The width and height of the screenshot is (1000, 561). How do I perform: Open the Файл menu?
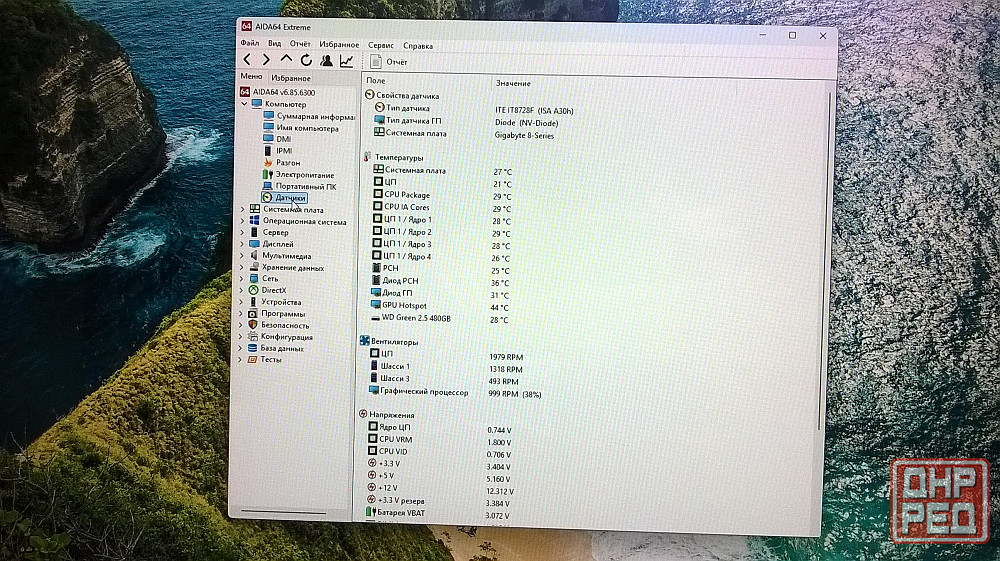point(249,45)
